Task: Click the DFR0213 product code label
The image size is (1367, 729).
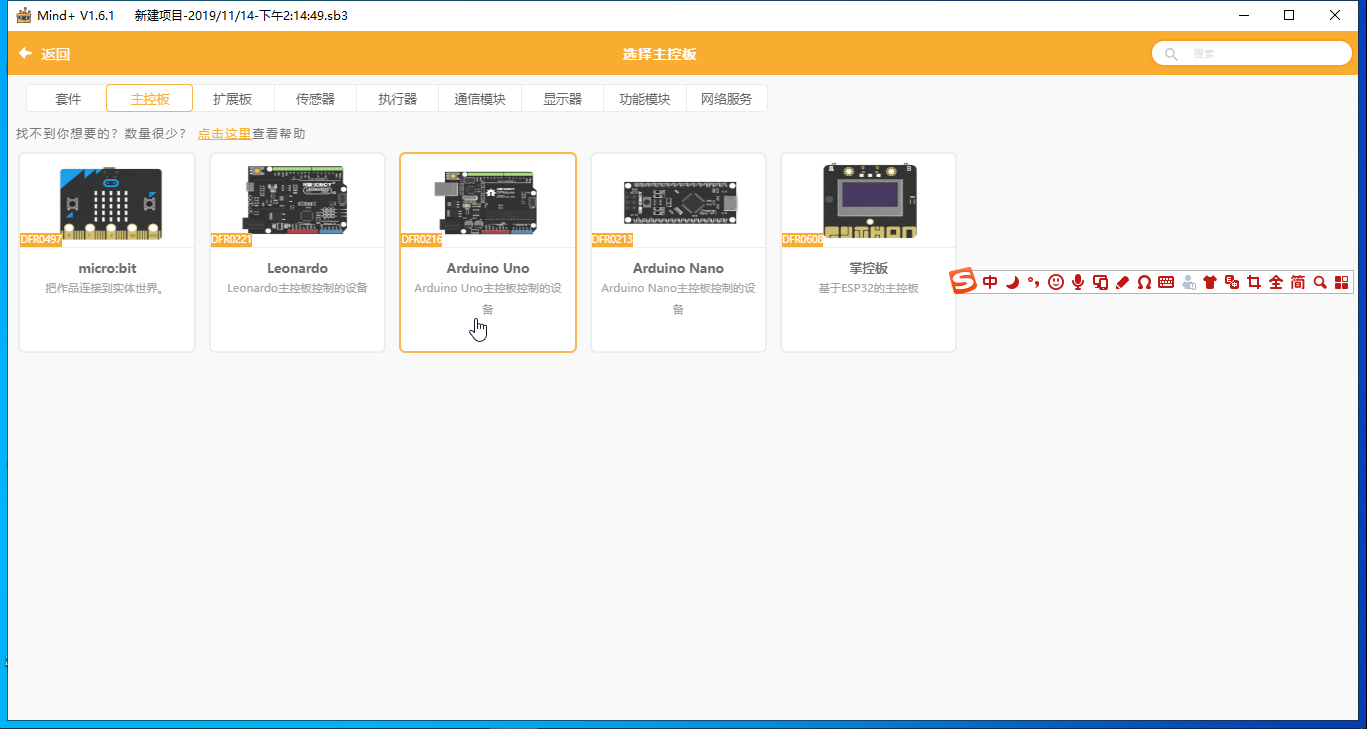Action: [612, 240]
